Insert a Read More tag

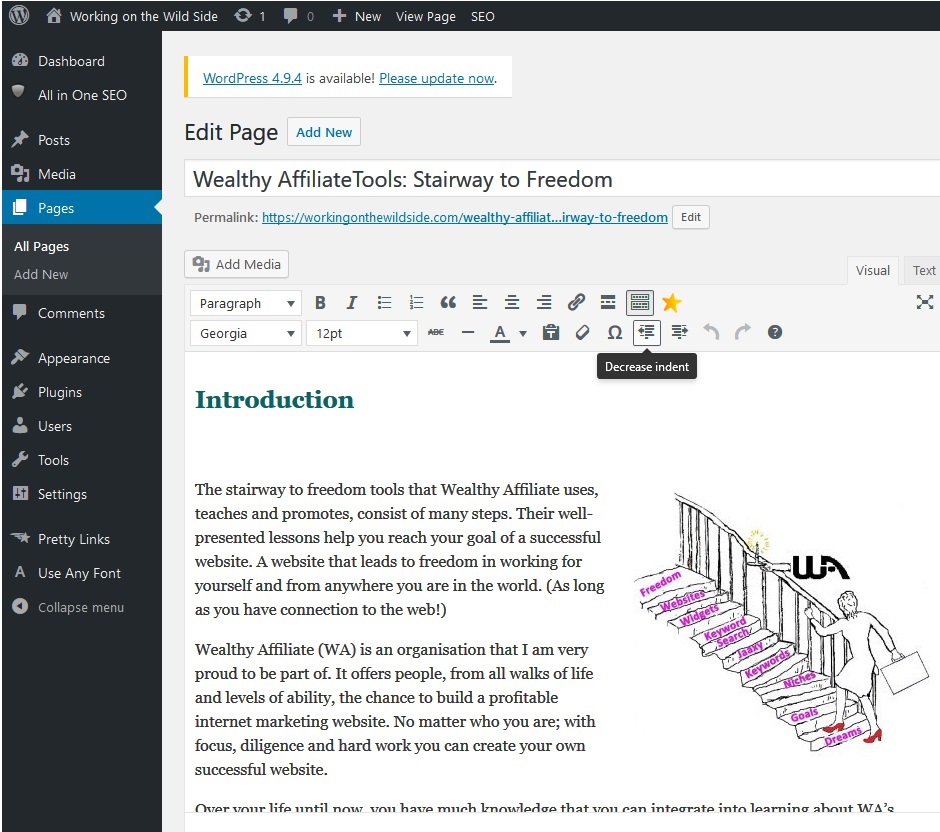tap(608, 303)
